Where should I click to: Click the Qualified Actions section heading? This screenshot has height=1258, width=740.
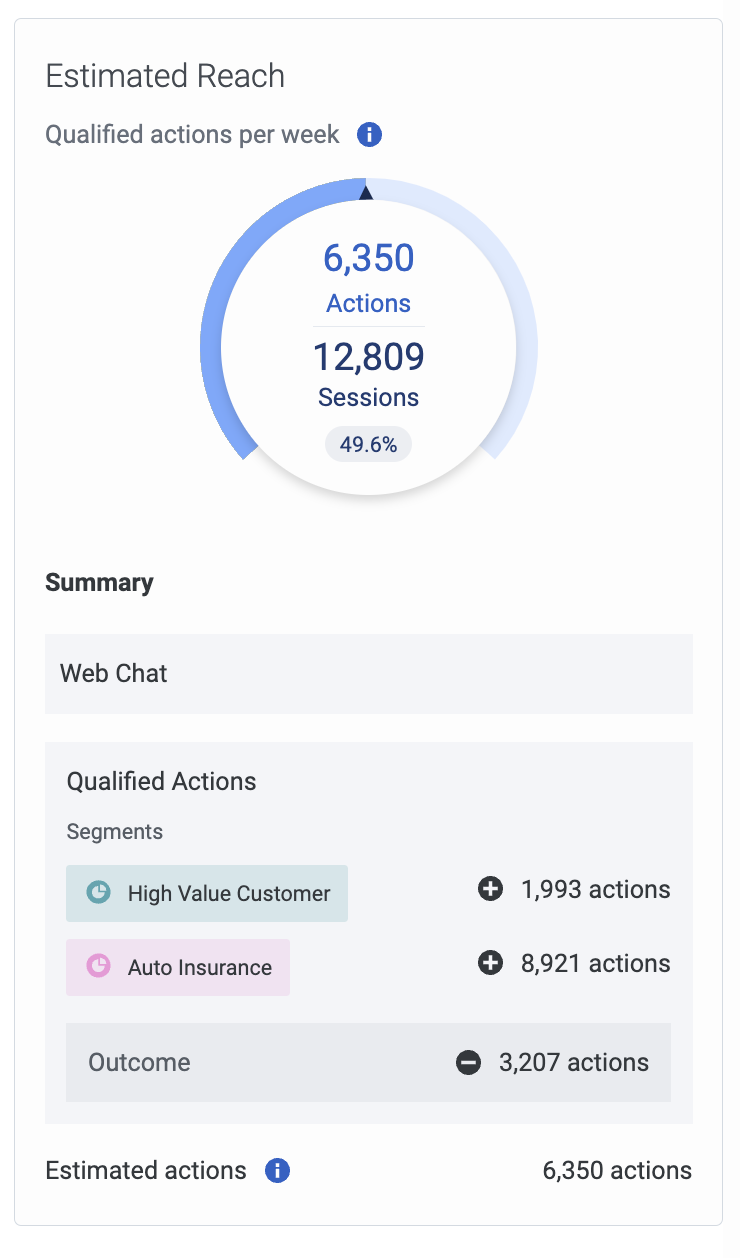(161, 781)
